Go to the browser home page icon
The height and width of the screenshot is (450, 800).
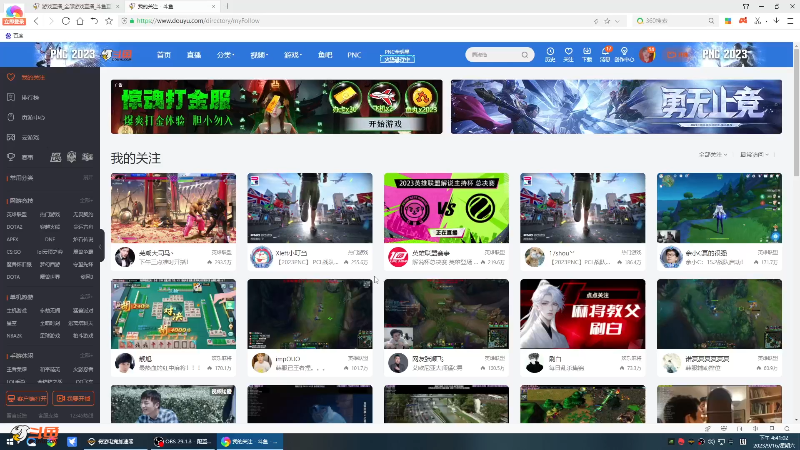(x=80, y=21)
